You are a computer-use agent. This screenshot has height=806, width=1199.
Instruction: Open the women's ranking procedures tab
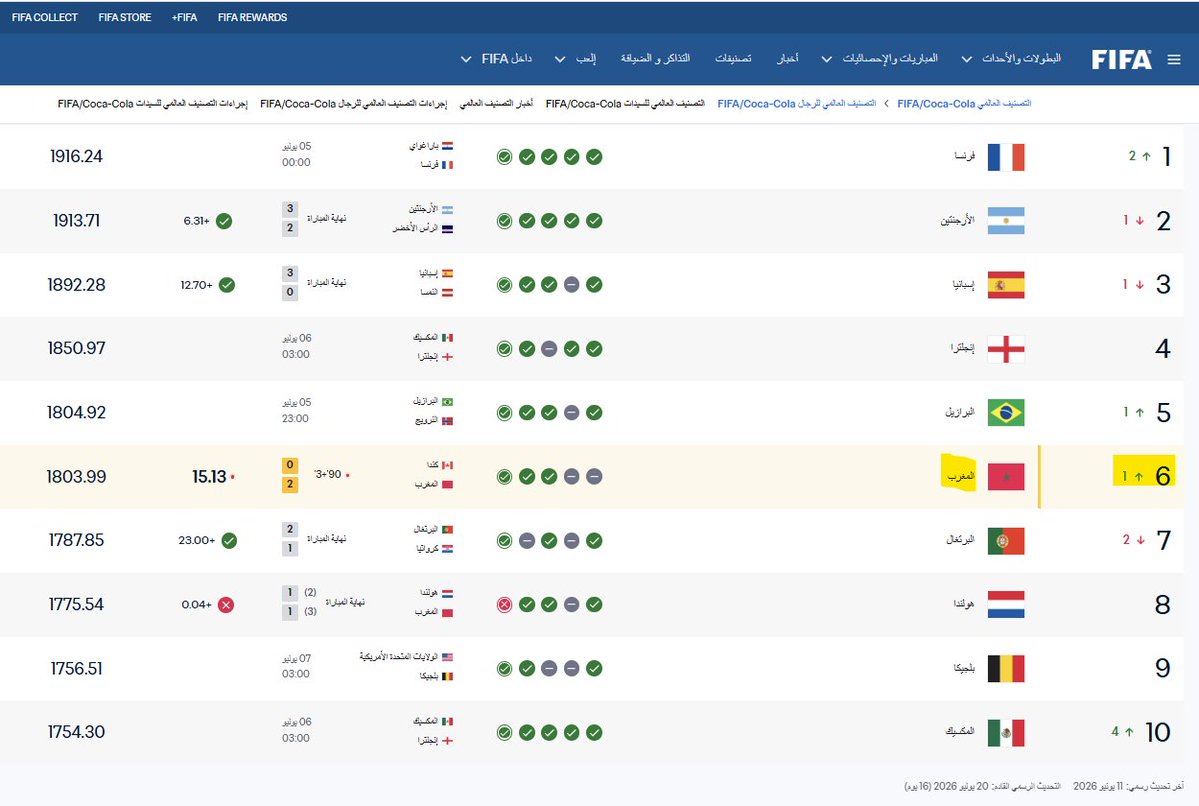click(153, 104)
